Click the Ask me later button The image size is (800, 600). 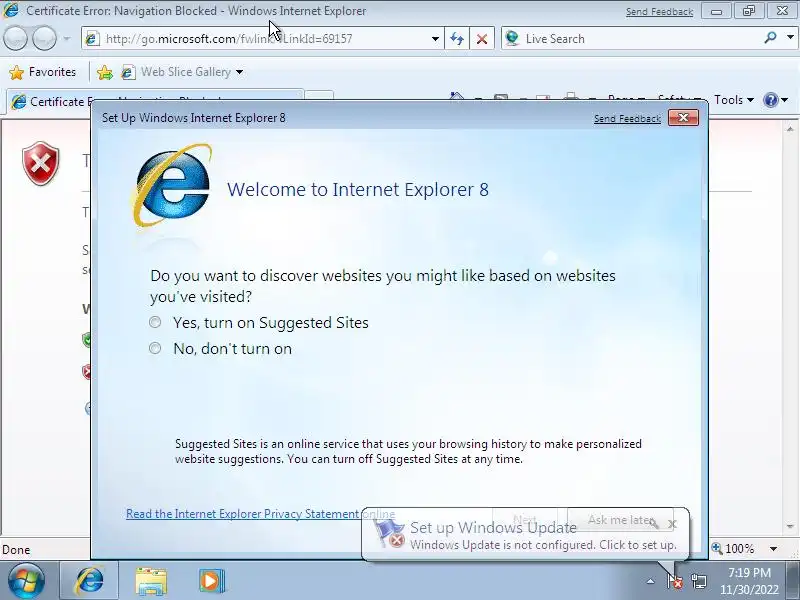pos(620,520)
